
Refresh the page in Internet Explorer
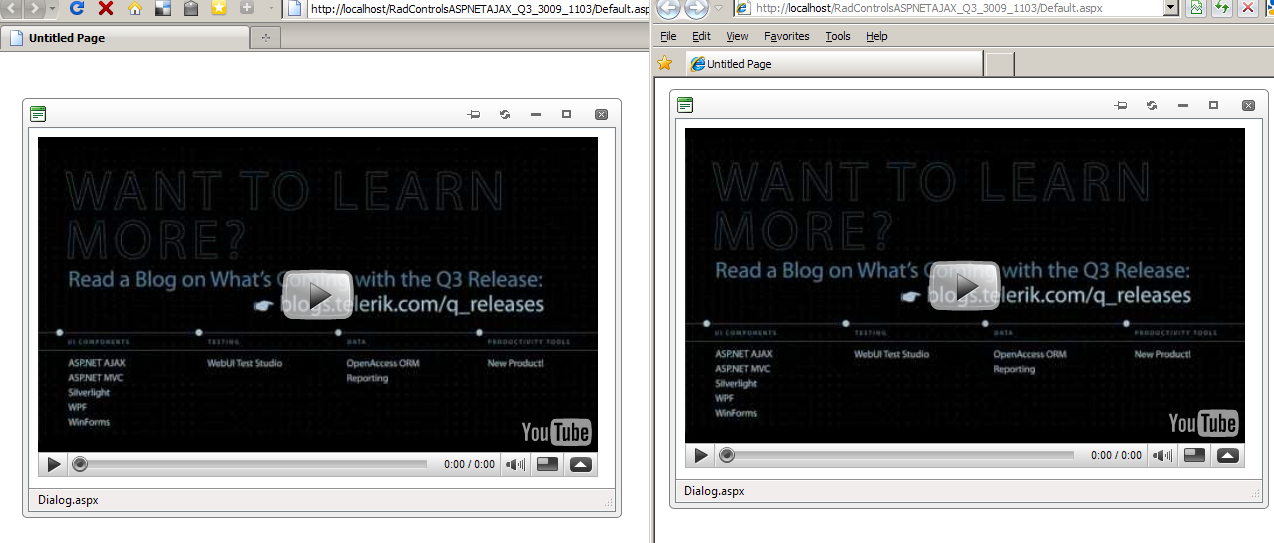pyautogui.click(x=1222, y=8)
